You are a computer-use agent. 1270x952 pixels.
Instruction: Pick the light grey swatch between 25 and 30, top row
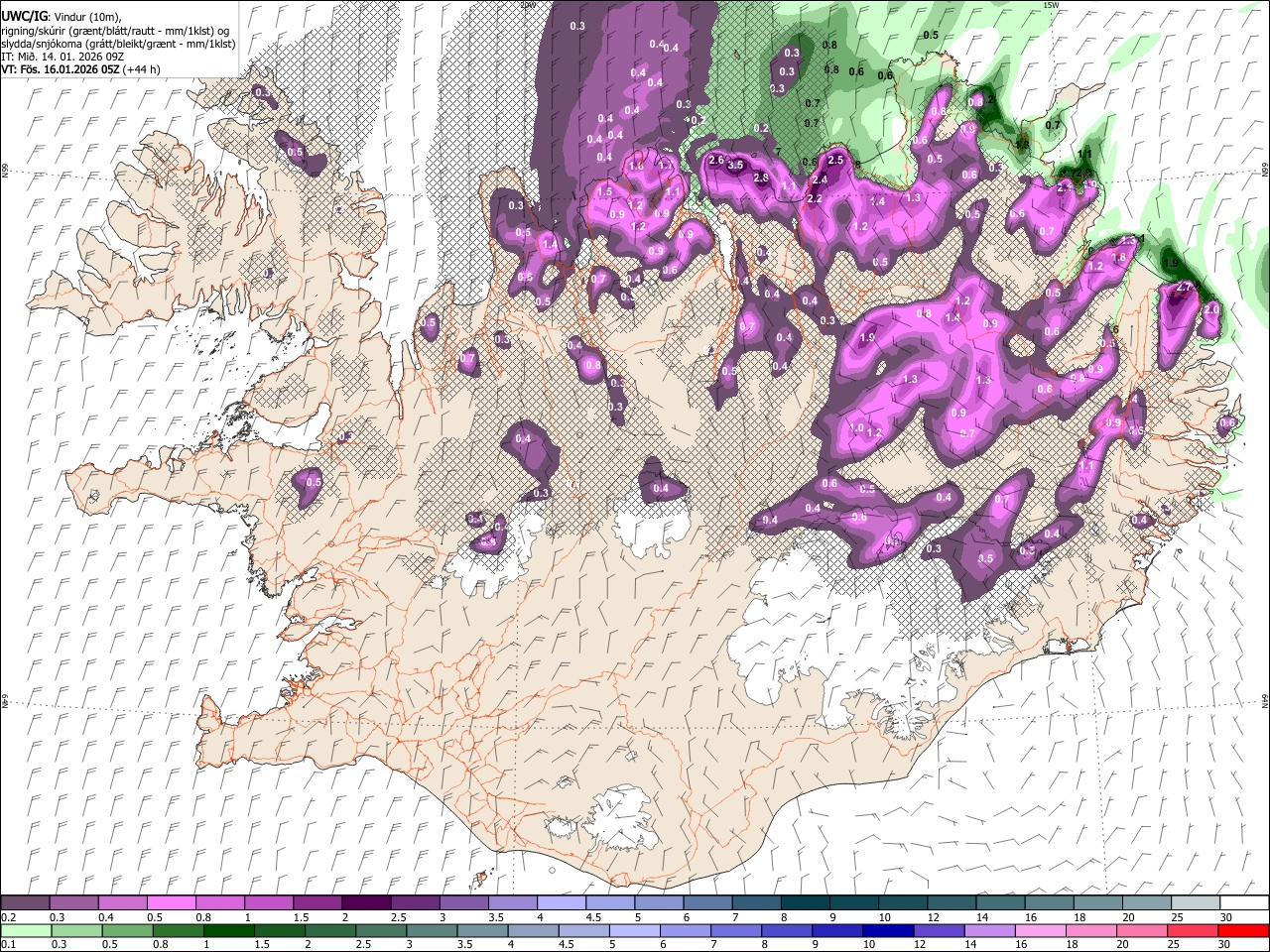[1196, 902]
